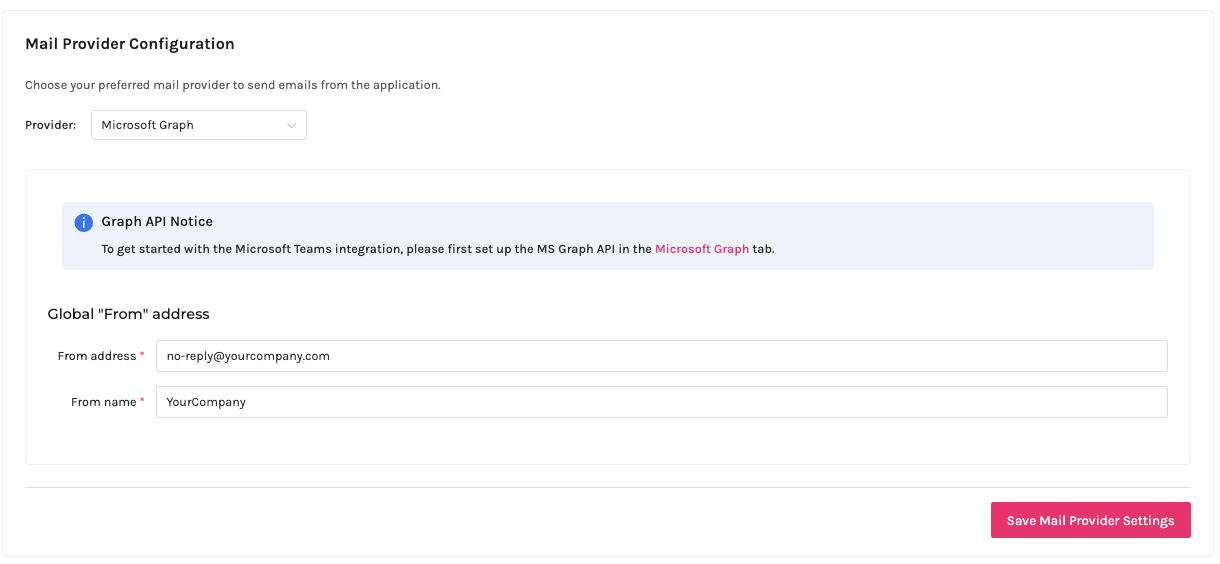Image resolution: width=1220 pixels, height=564 pixels.
Task: Save Mail Provider Settings
Action: [1090, 520]
